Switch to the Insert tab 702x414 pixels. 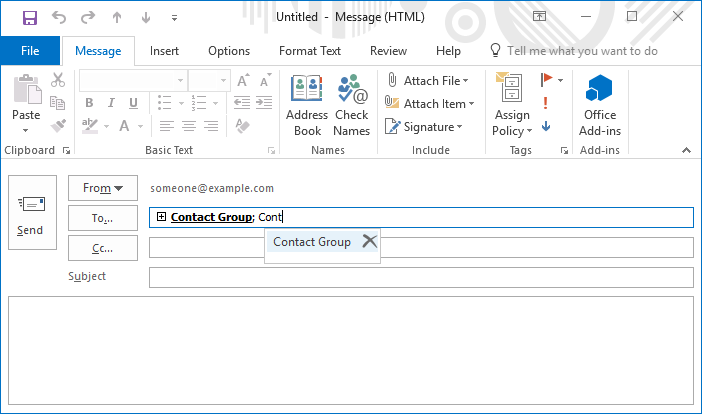click(x=165, y=51)
